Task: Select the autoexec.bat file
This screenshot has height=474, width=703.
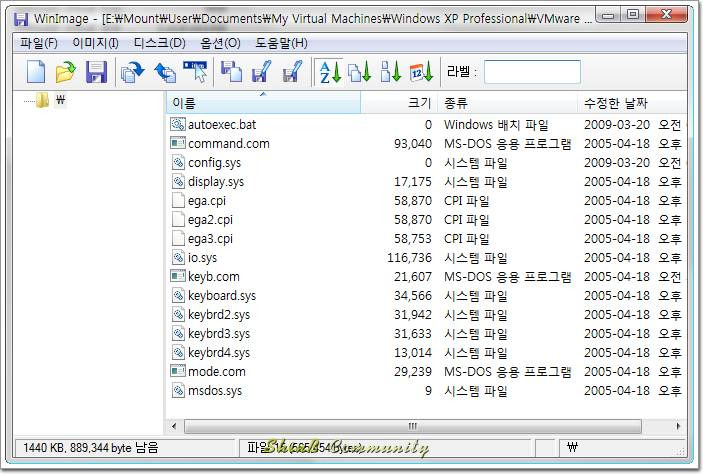Action: pos(222,124)
